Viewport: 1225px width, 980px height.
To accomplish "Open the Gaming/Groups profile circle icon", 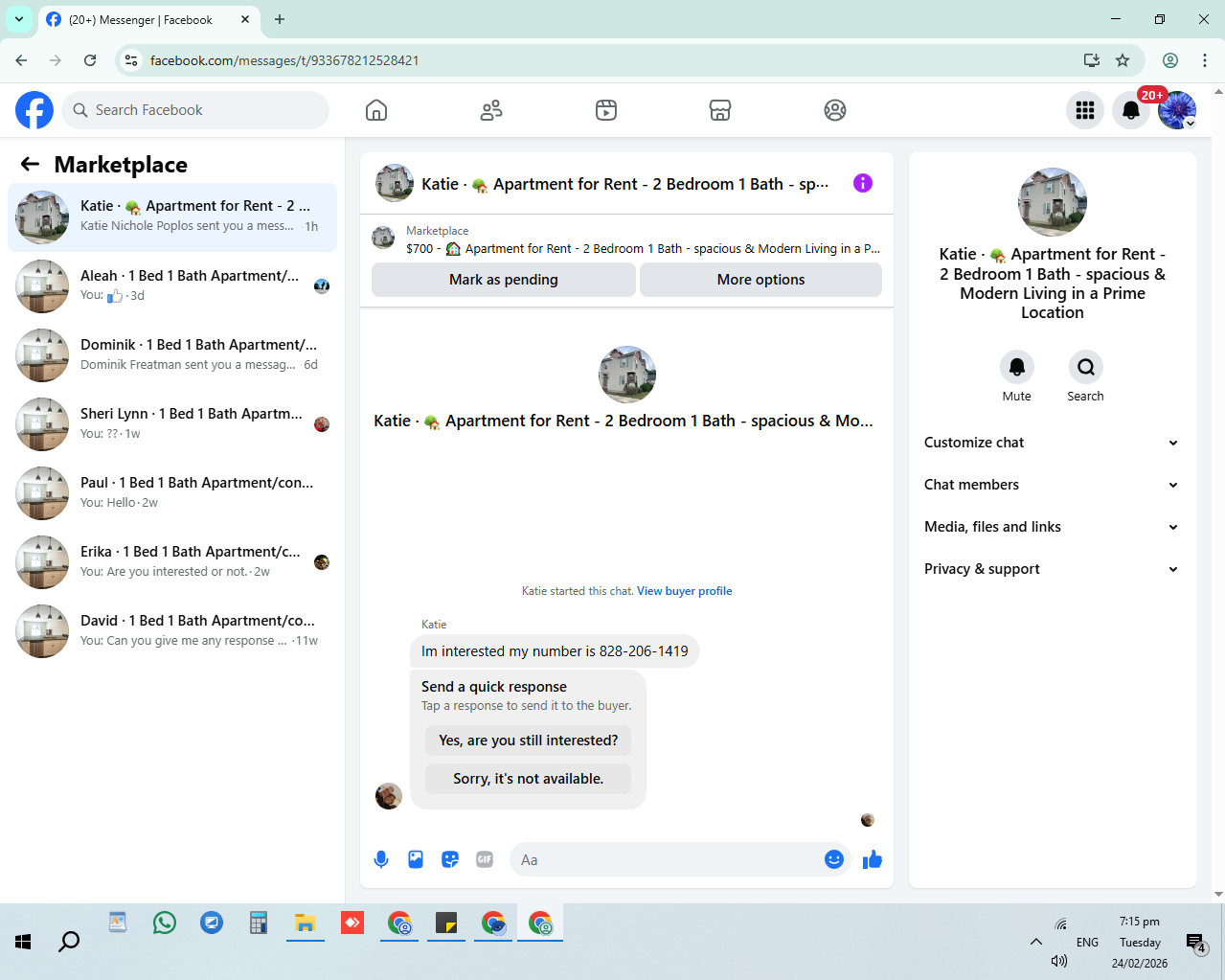I will [x=835, y=110].
